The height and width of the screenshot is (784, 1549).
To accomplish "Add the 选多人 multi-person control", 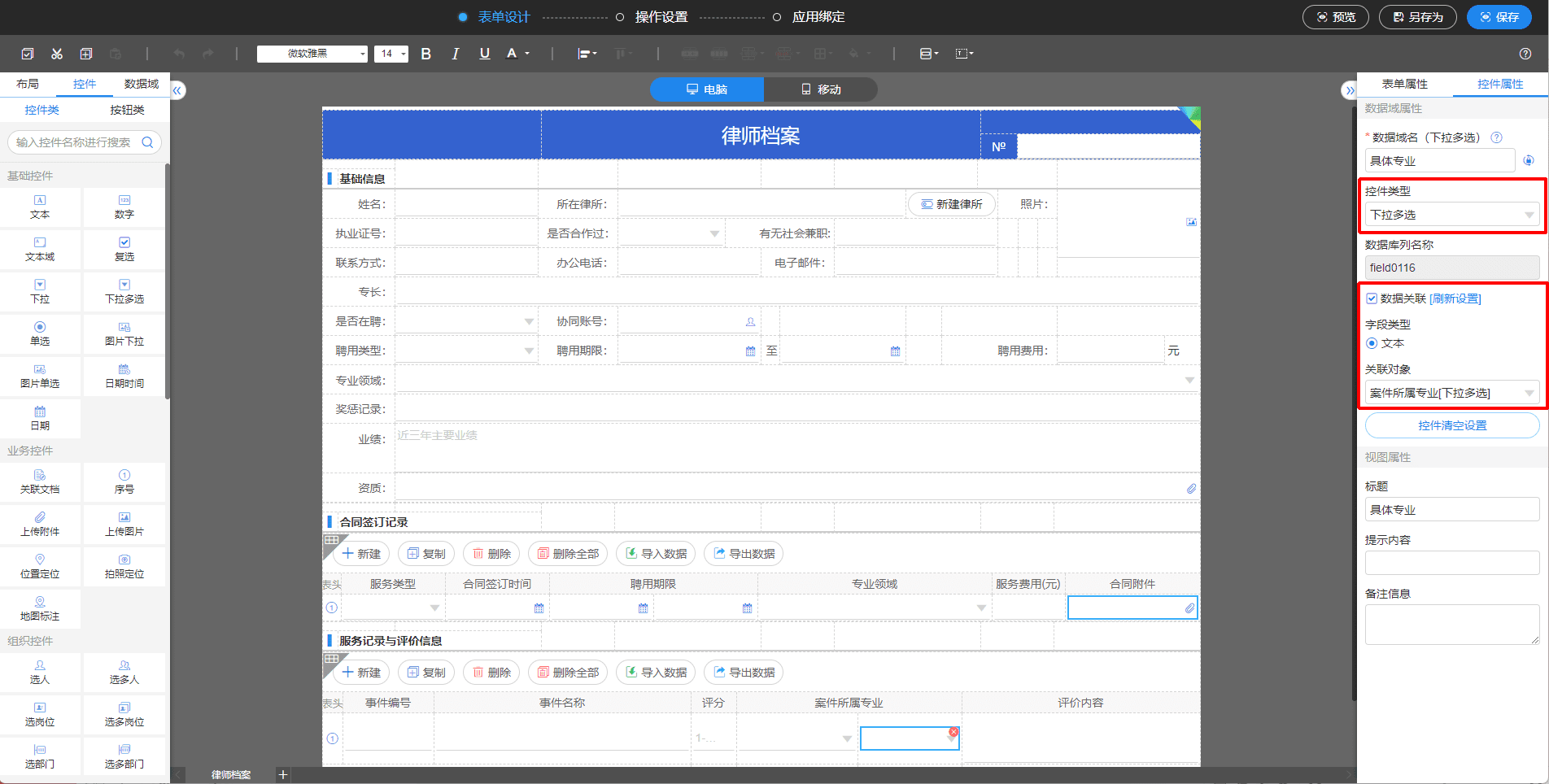I will (124, 673).
